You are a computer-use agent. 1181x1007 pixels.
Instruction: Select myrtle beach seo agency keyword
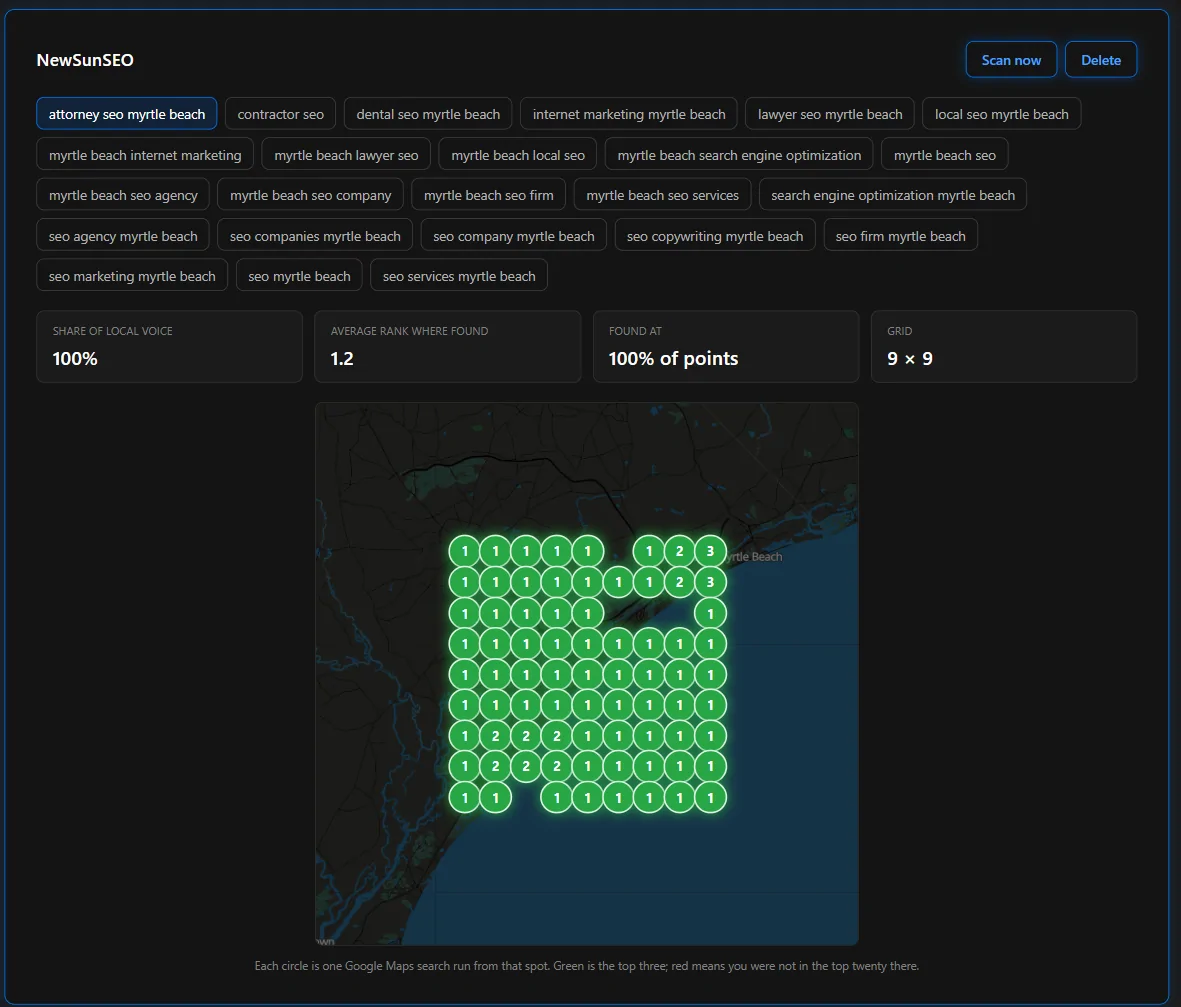(x=123, y=195)
